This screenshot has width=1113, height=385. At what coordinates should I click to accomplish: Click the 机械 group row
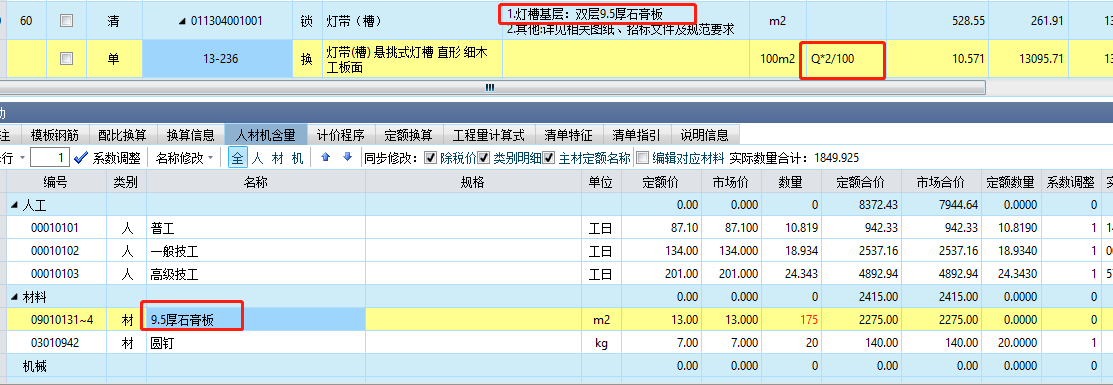pos(556,366)
